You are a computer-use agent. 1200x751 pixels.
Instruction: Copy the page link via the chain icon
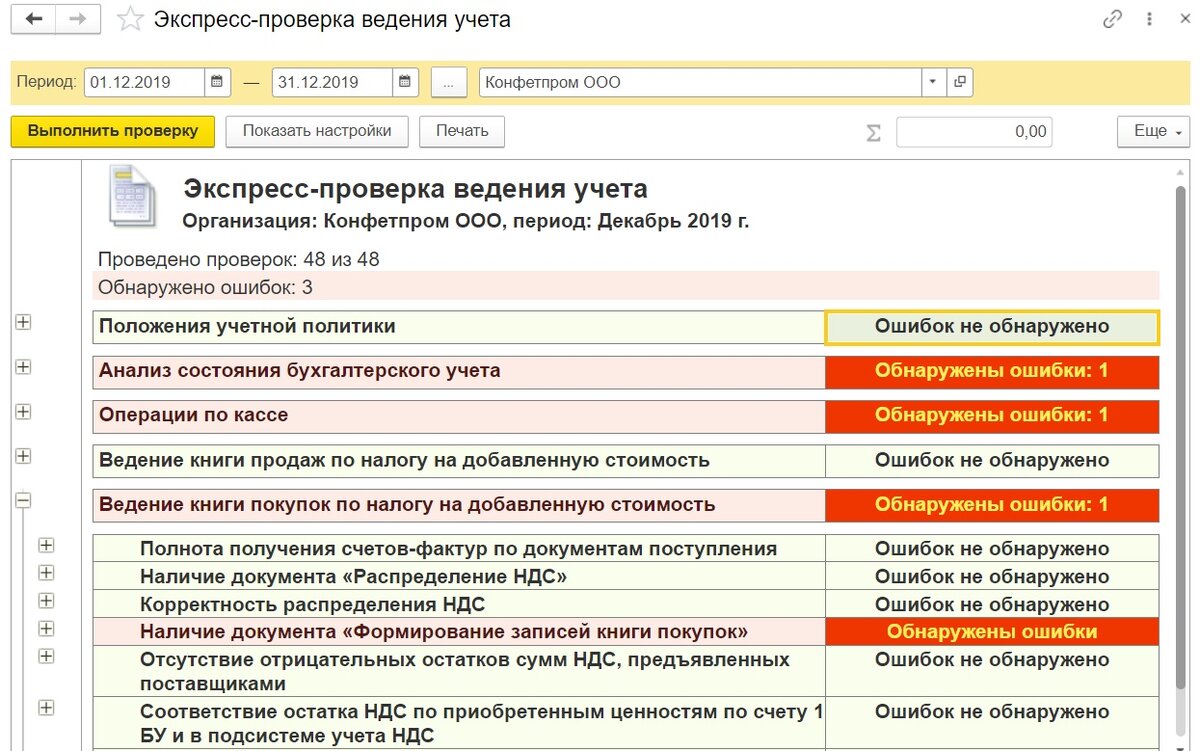[1112, 19]
